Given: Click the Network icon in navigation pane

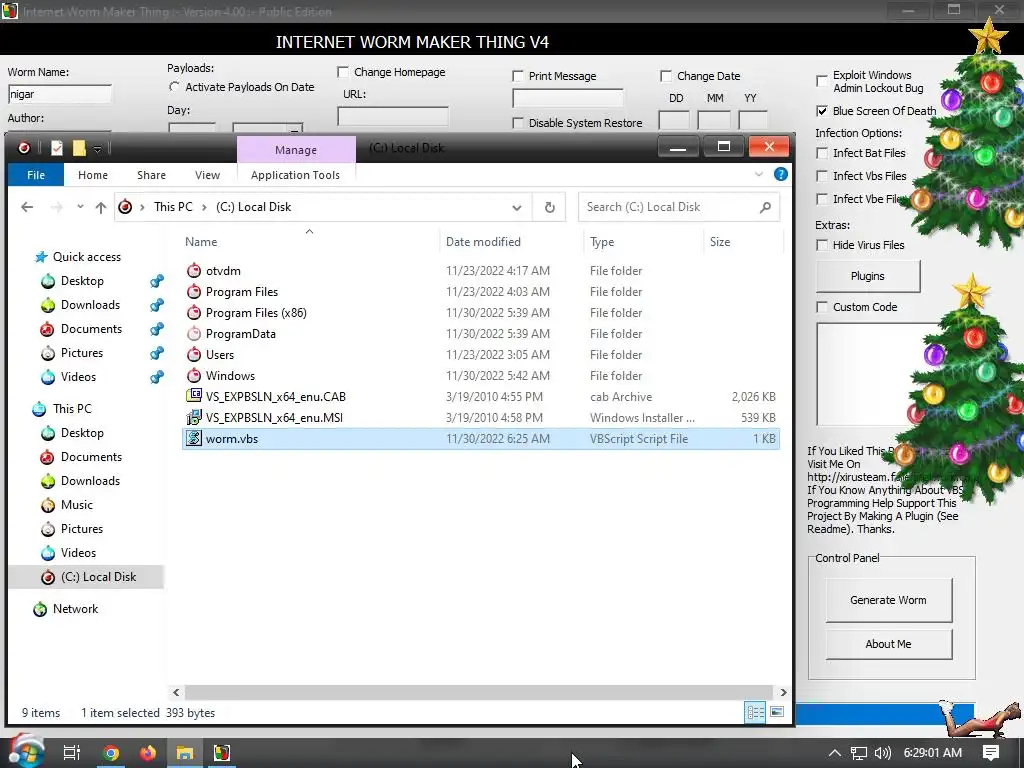Looking at the screenshot, I should click(40, 609).
